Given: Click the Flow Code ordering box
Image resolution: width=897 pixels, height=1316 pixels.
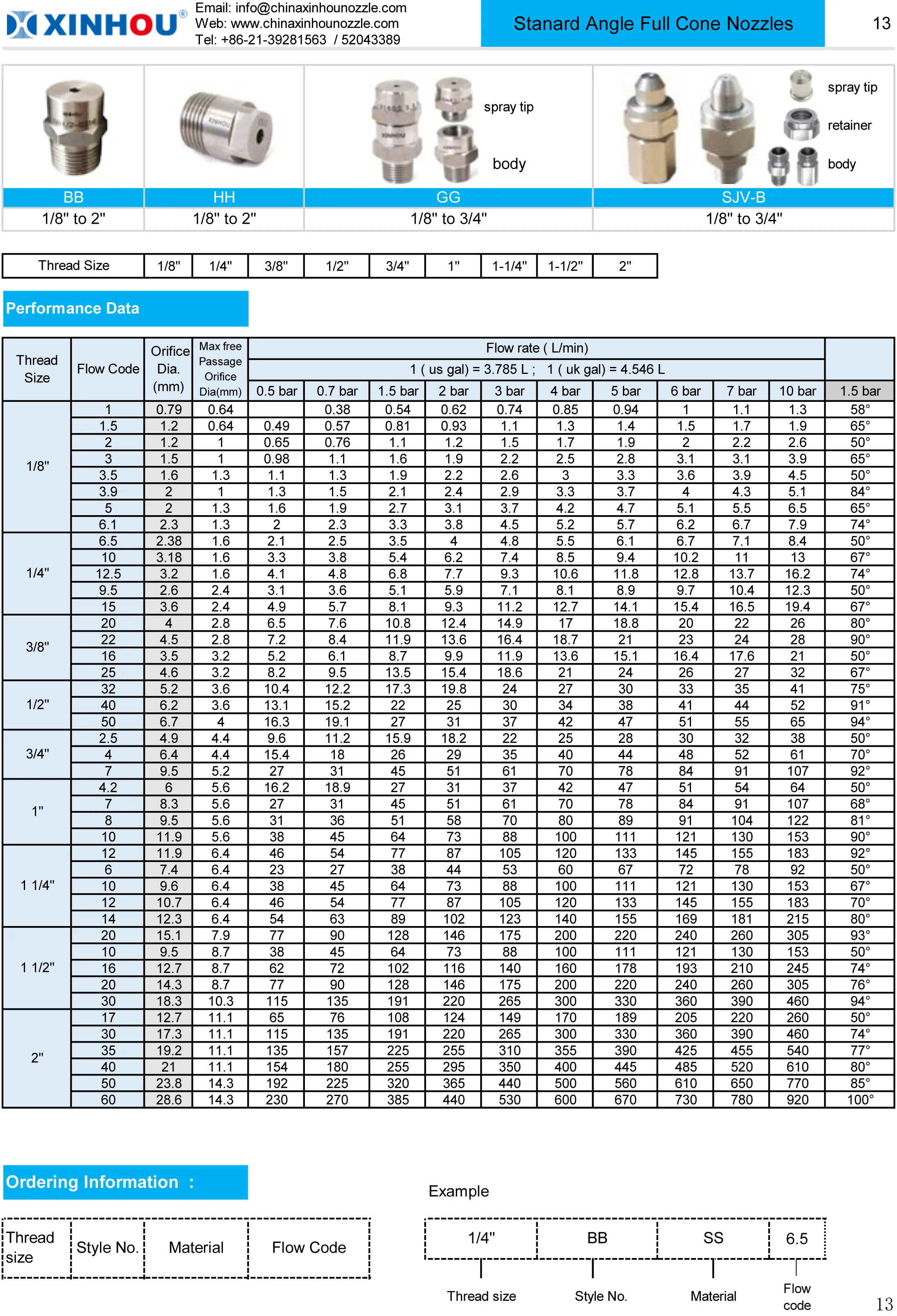Looking at the screenshot, I should (309, 1247).
